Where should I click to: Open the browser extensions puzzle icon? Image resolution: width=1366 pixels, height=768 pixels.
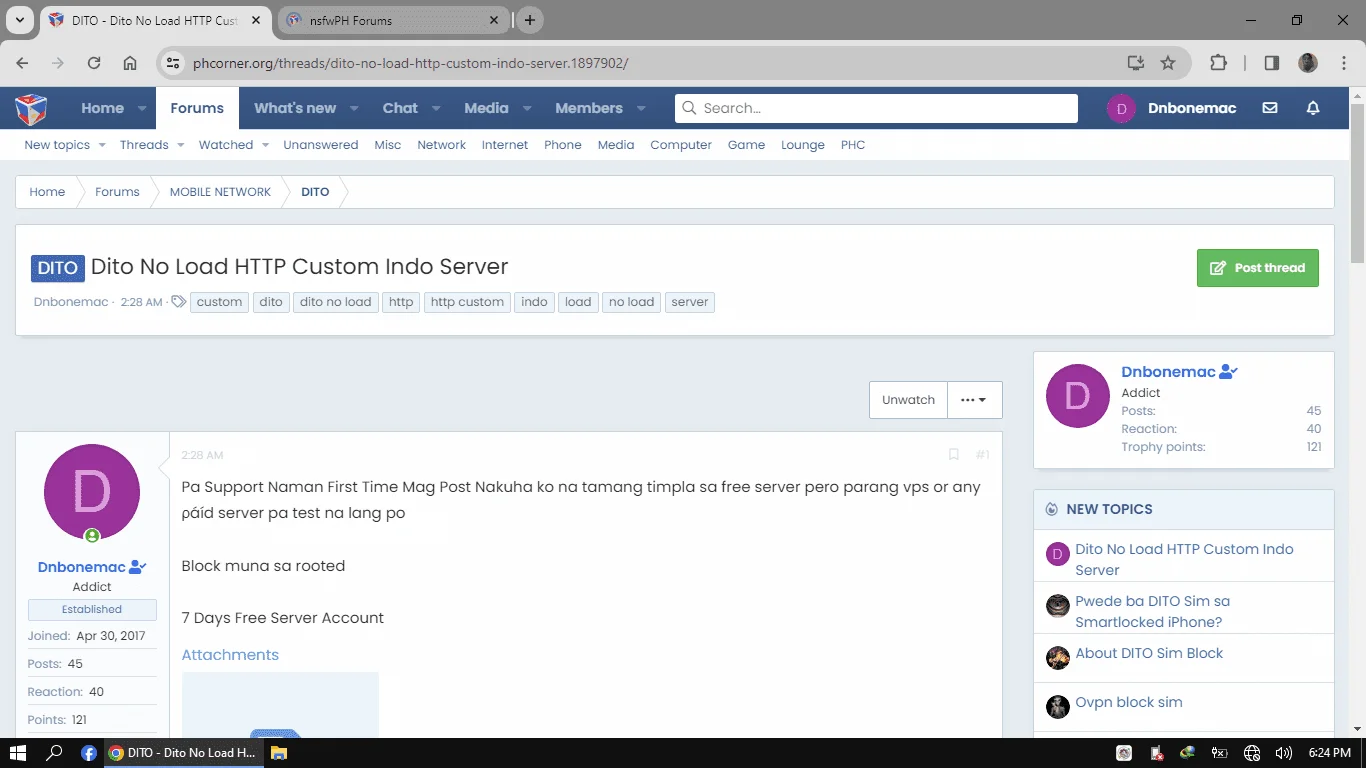pos(1218,63)
